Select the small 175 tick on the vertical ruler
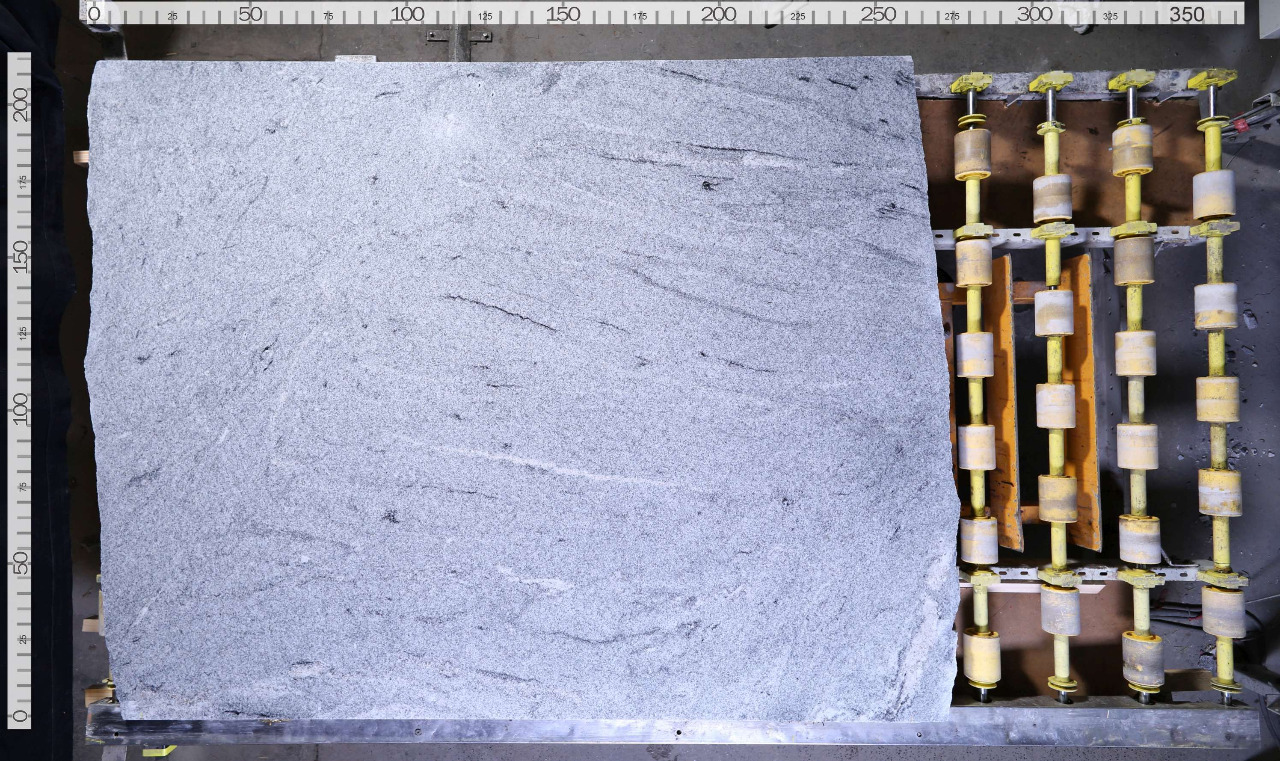The height and width of the screenshot is (761, 1280). (22, 180)
